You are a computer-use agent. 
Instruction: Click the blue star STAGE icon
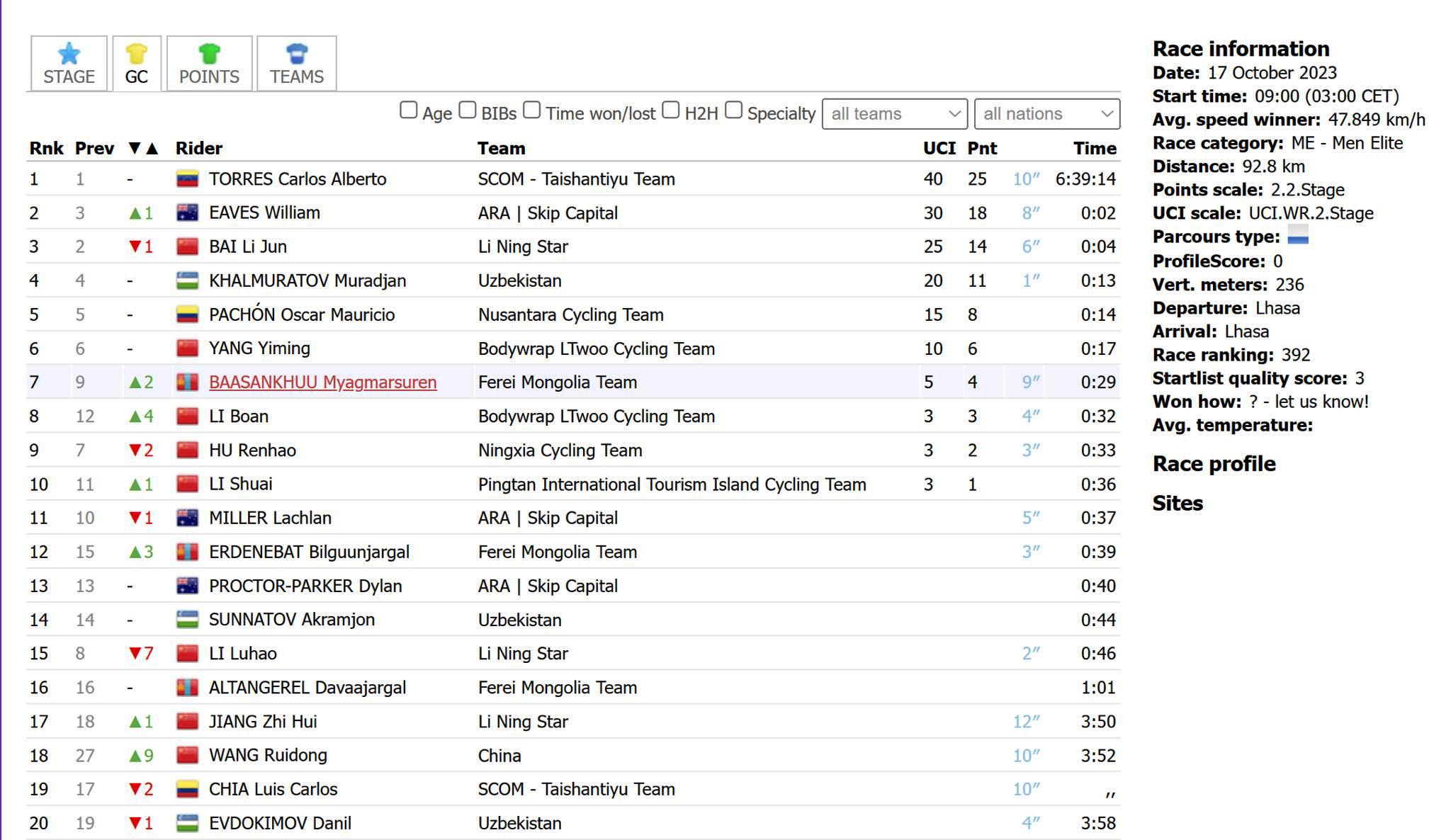click(x=69, y=54)
